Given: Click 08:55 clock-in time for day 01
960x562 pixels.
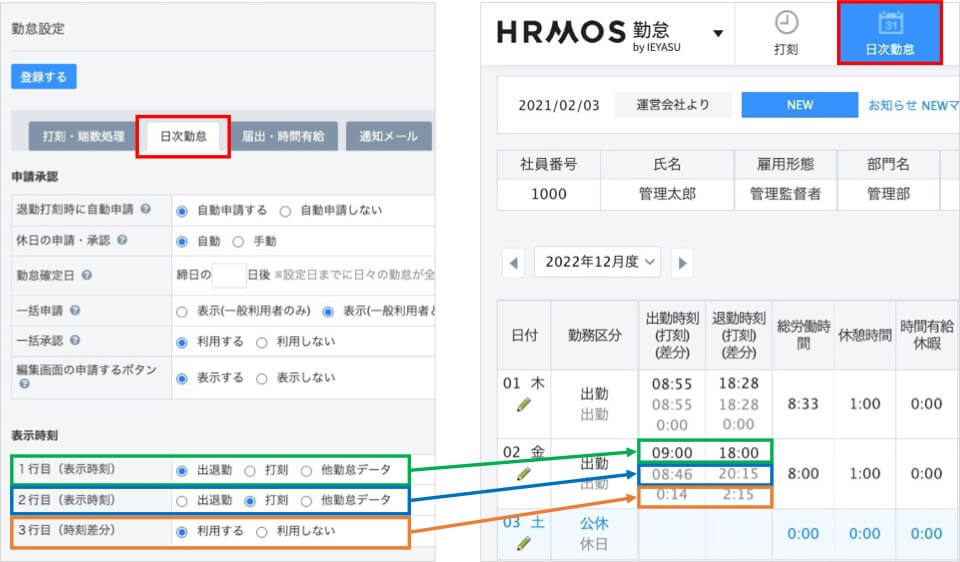Looking at the screenshot, I should click(x=672, y=384).
